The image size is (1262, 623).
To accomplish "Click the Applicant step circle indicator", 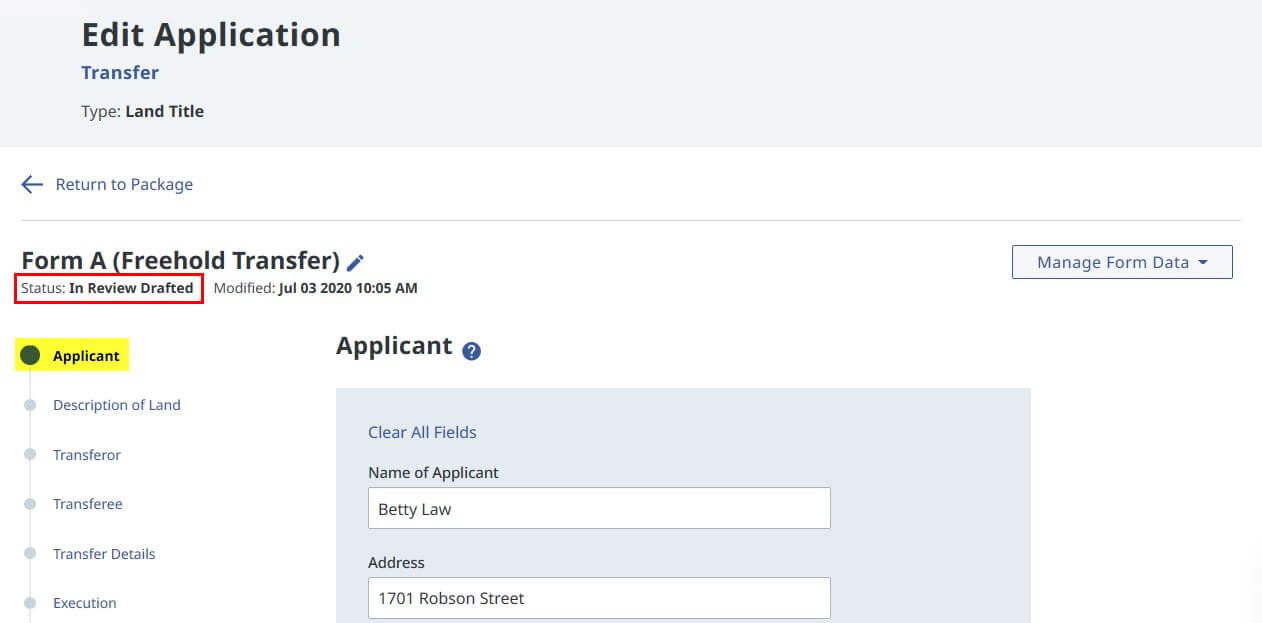I will coord(30,355).
